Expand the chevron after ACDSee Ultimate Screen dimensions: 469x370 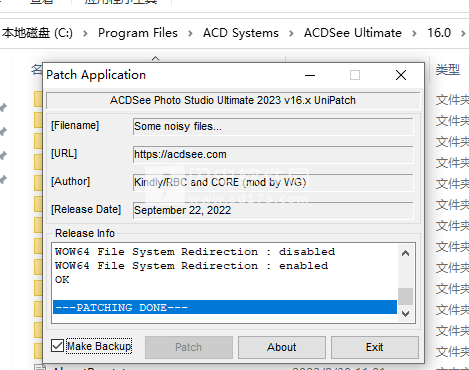pos(414,33)
